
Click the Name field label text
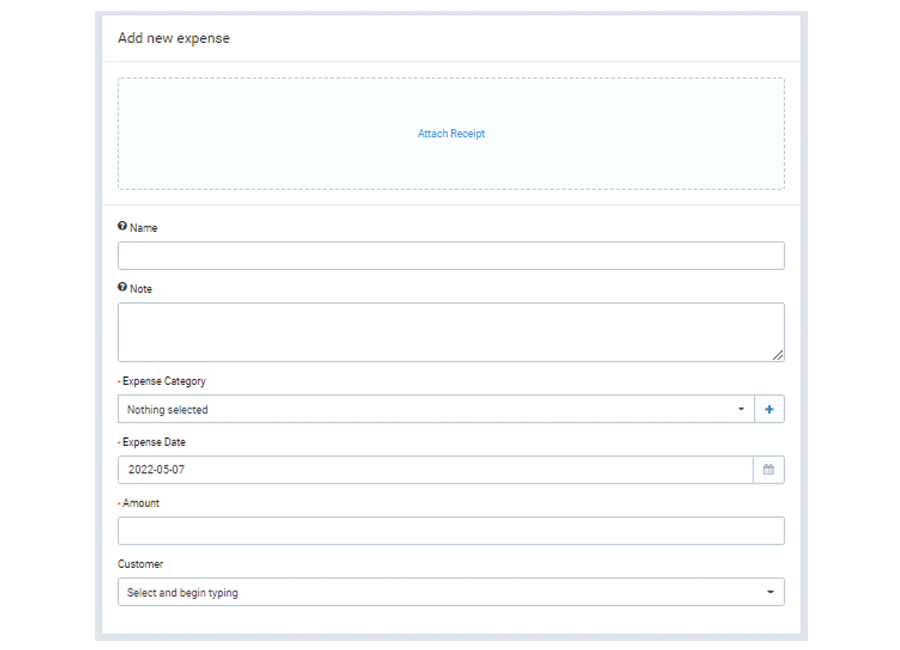(144, 228)
